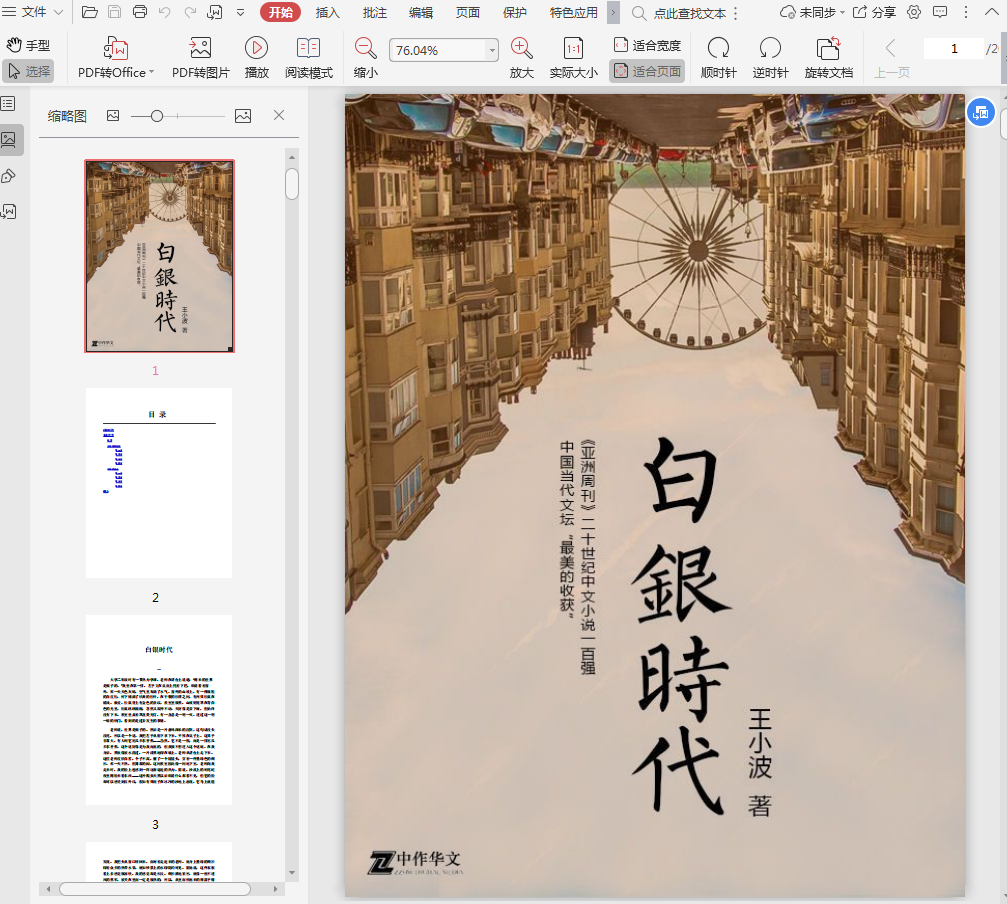Open the zoom percentage dropdown
The height and width of the screenshot is (904, 1007).
(x=491, y=50)
